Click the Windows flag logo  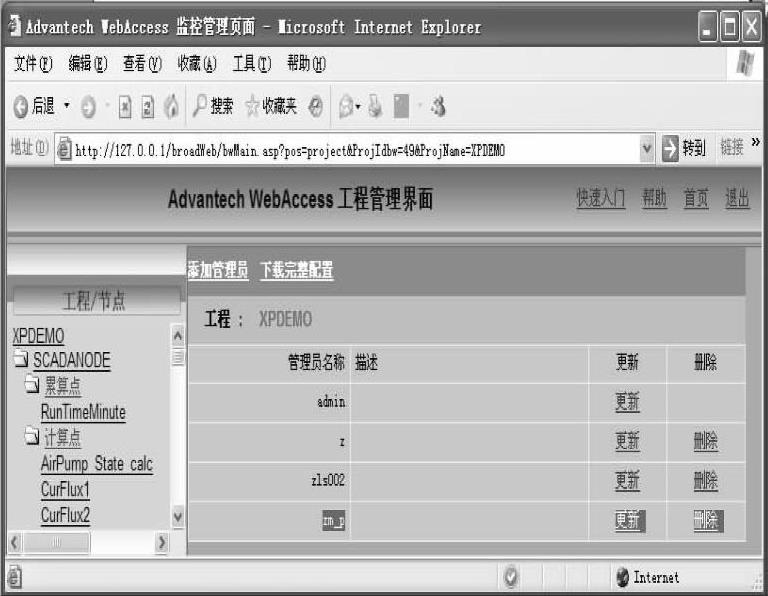click(745, 63)
